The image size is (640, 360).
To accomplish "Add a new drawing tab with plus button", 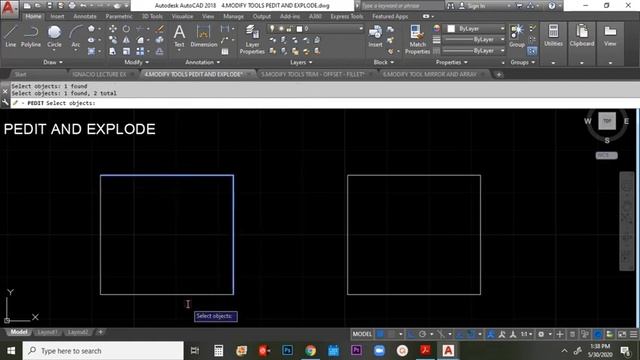I will click(x=499, y=74).
